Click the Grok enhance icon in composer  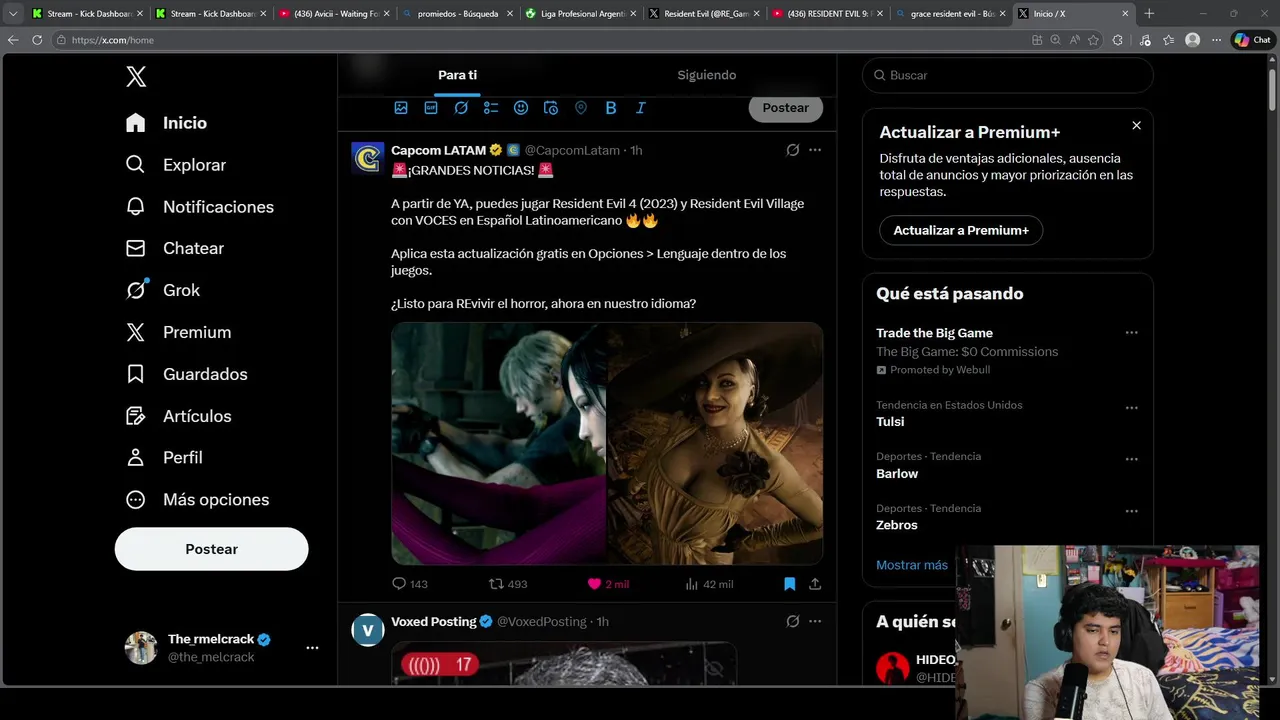pyautogui.click(x=461, y=108)
